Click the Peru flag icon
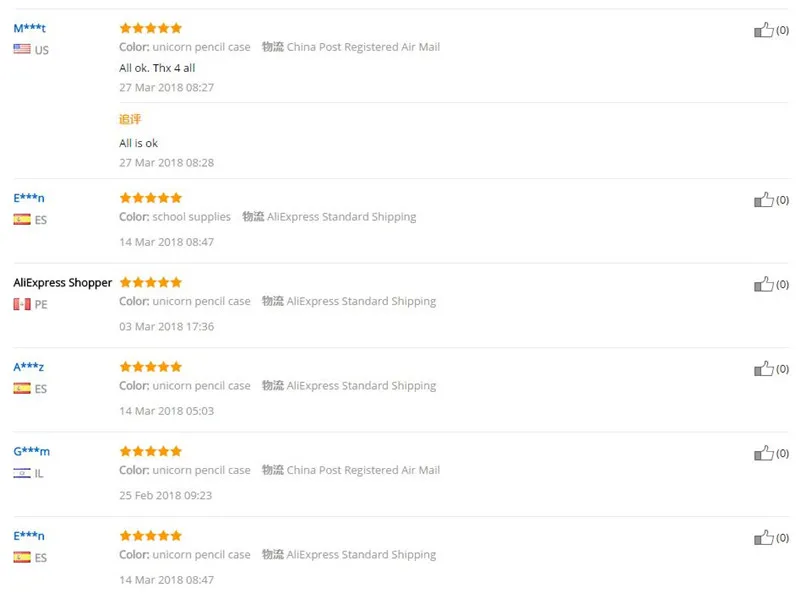The width and height of the screenshot is (800, 598). click(22, 304)
